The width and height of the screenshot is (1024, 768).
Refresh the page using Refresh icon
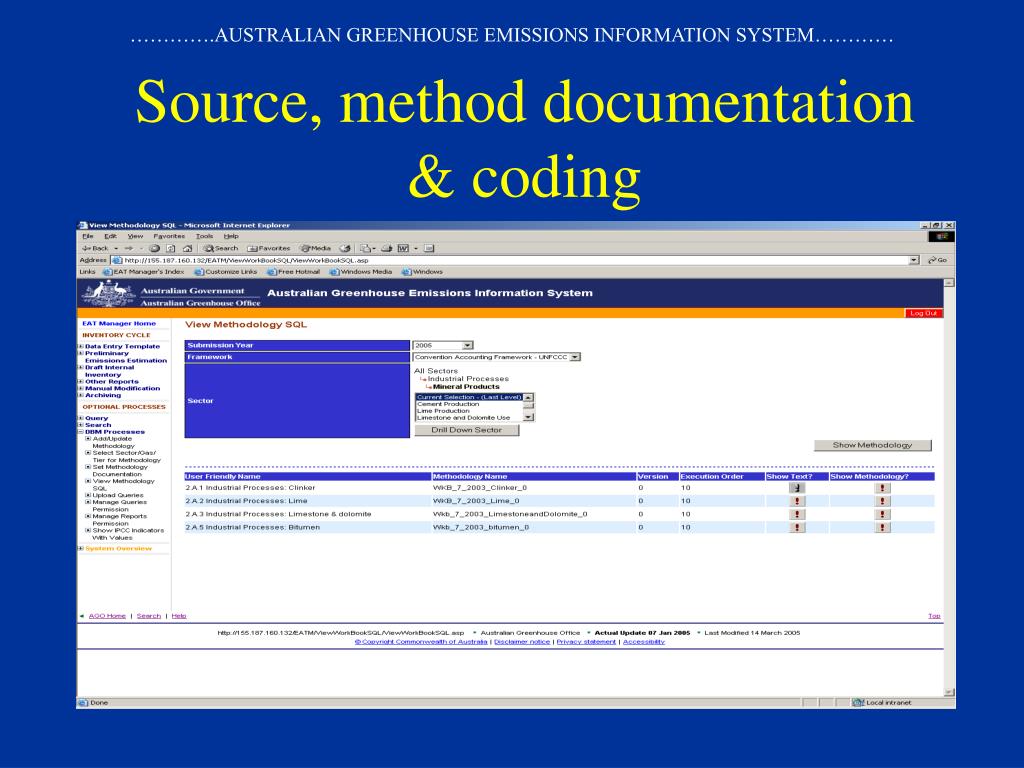coord(171,249)
